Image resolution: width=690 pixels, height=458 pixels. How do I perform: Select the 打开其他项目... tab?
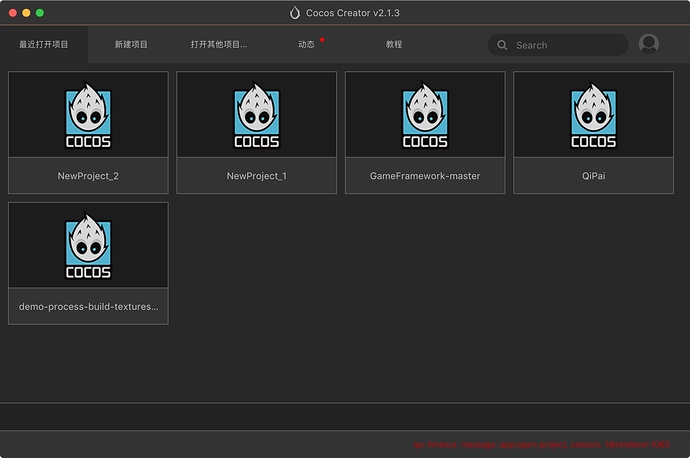pyautogui.click(x=219, y=44)
